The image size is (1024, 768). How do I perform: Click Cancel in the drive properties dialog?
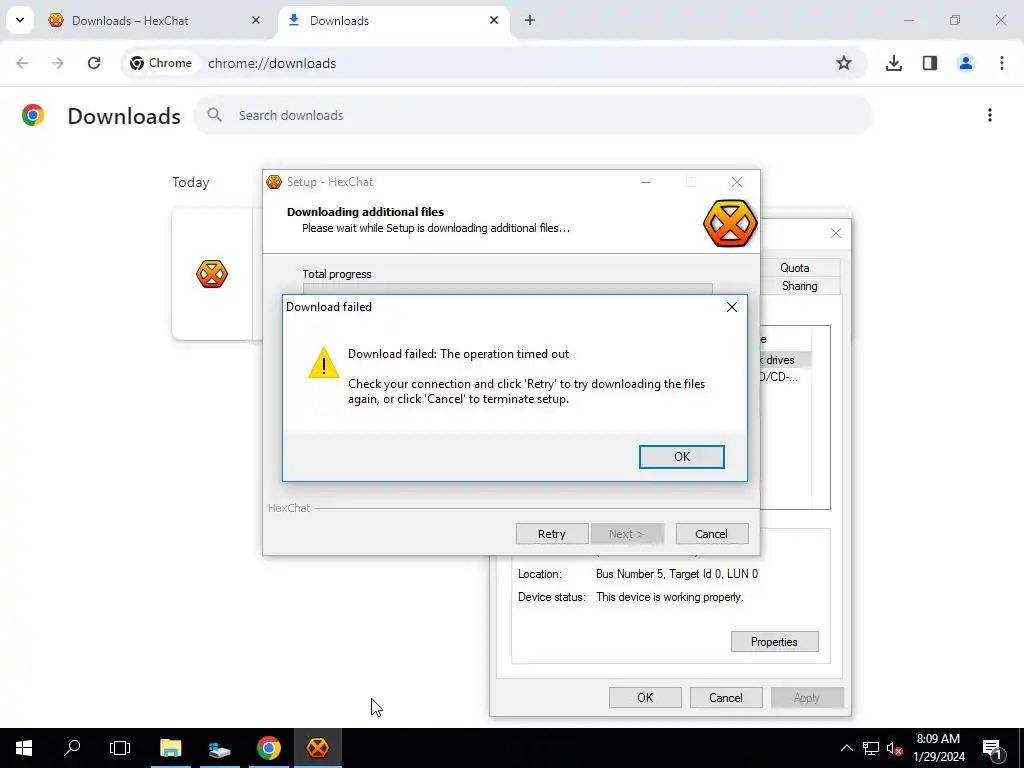pos(726,697)
